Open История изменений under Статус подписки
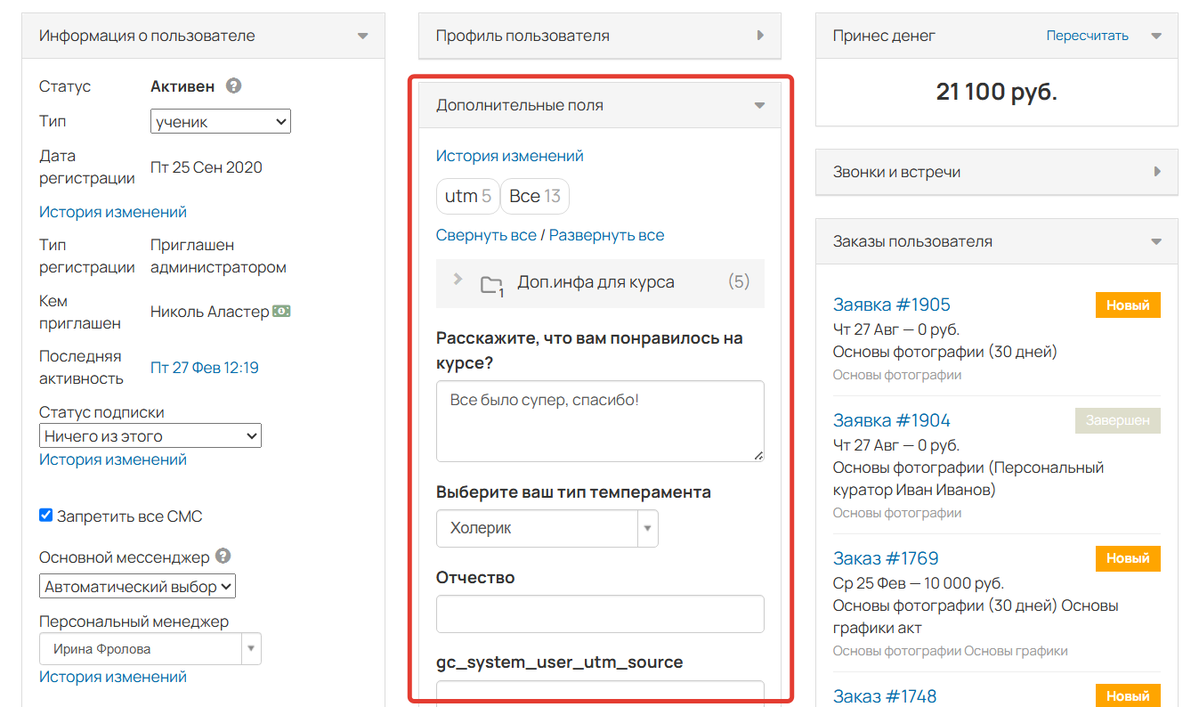 point(112,459)
